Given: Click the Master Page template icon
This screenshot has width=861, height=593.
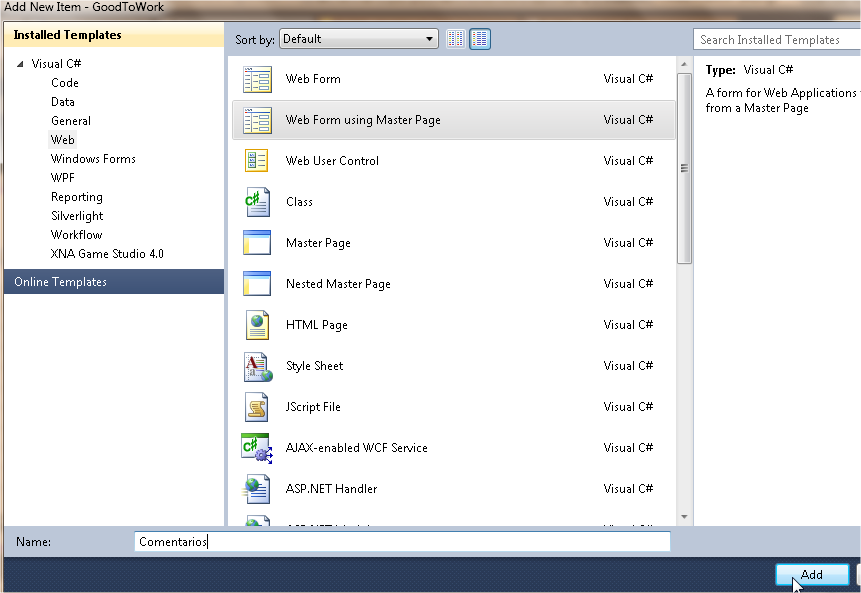Looking at the screenshot, I should pos(257,243).
